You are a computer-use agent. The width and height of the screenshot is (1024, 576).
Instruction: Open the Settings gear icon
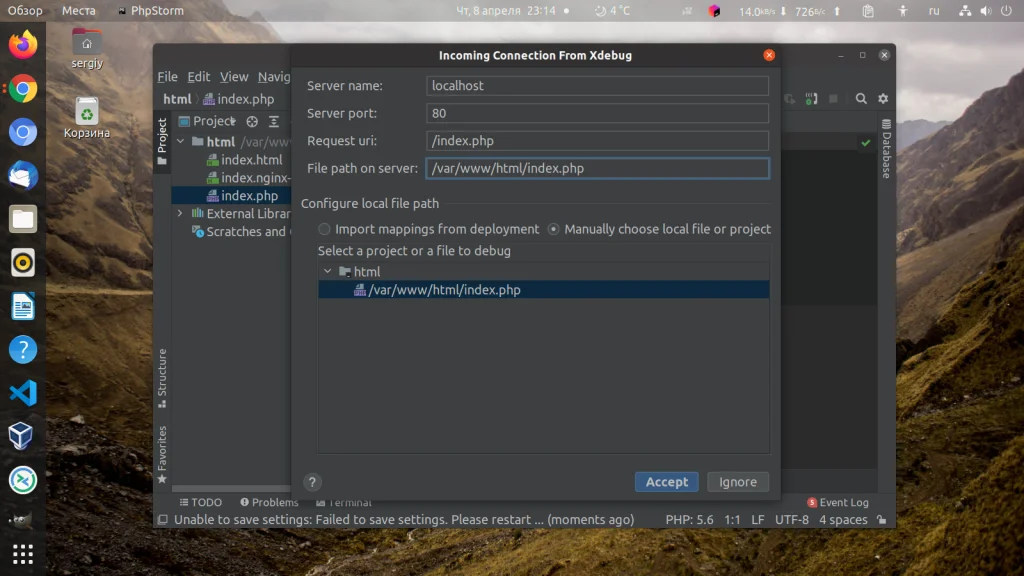coord(883,98)
